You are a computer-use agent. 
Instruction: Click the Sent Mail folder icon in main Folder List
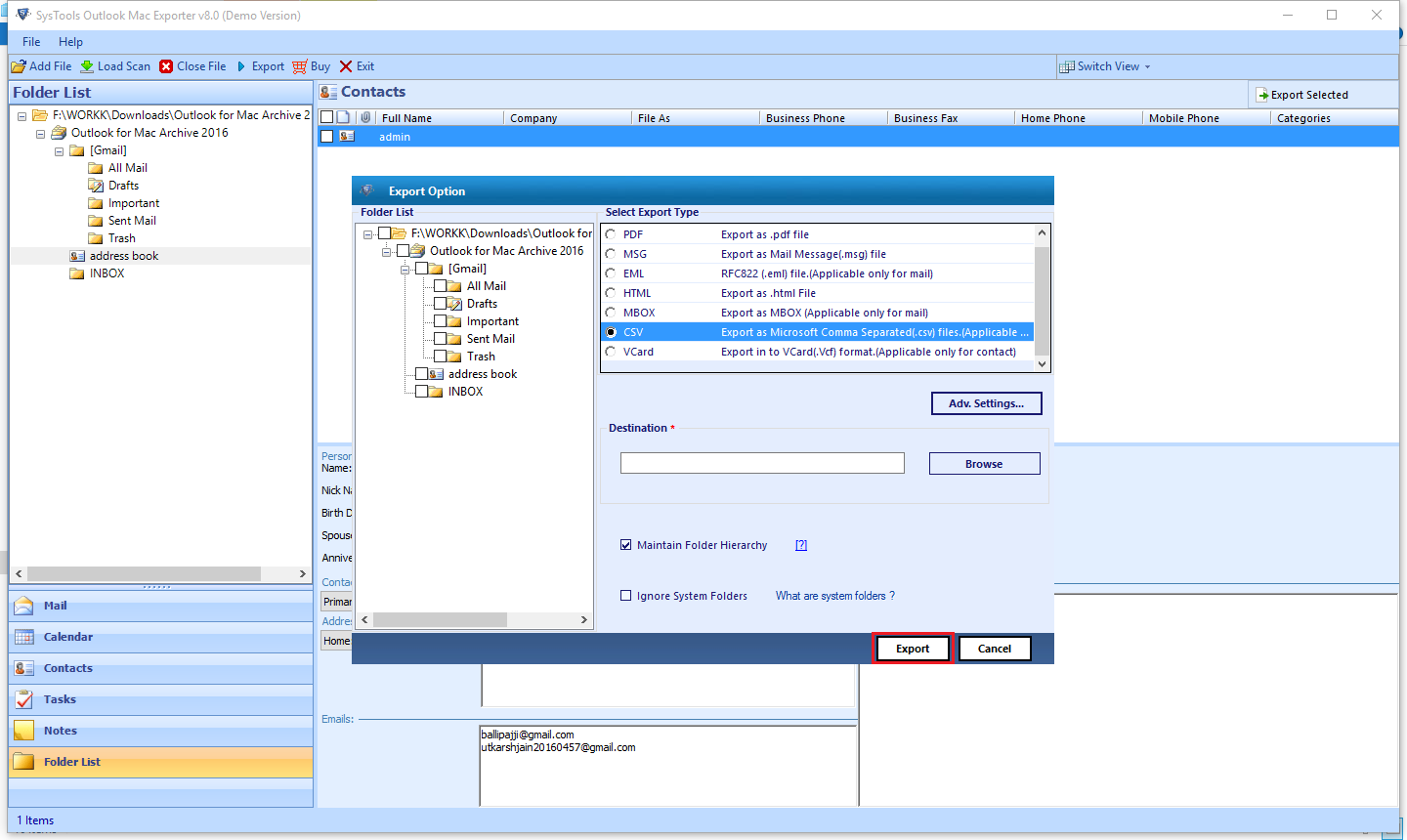coord(96,221)
